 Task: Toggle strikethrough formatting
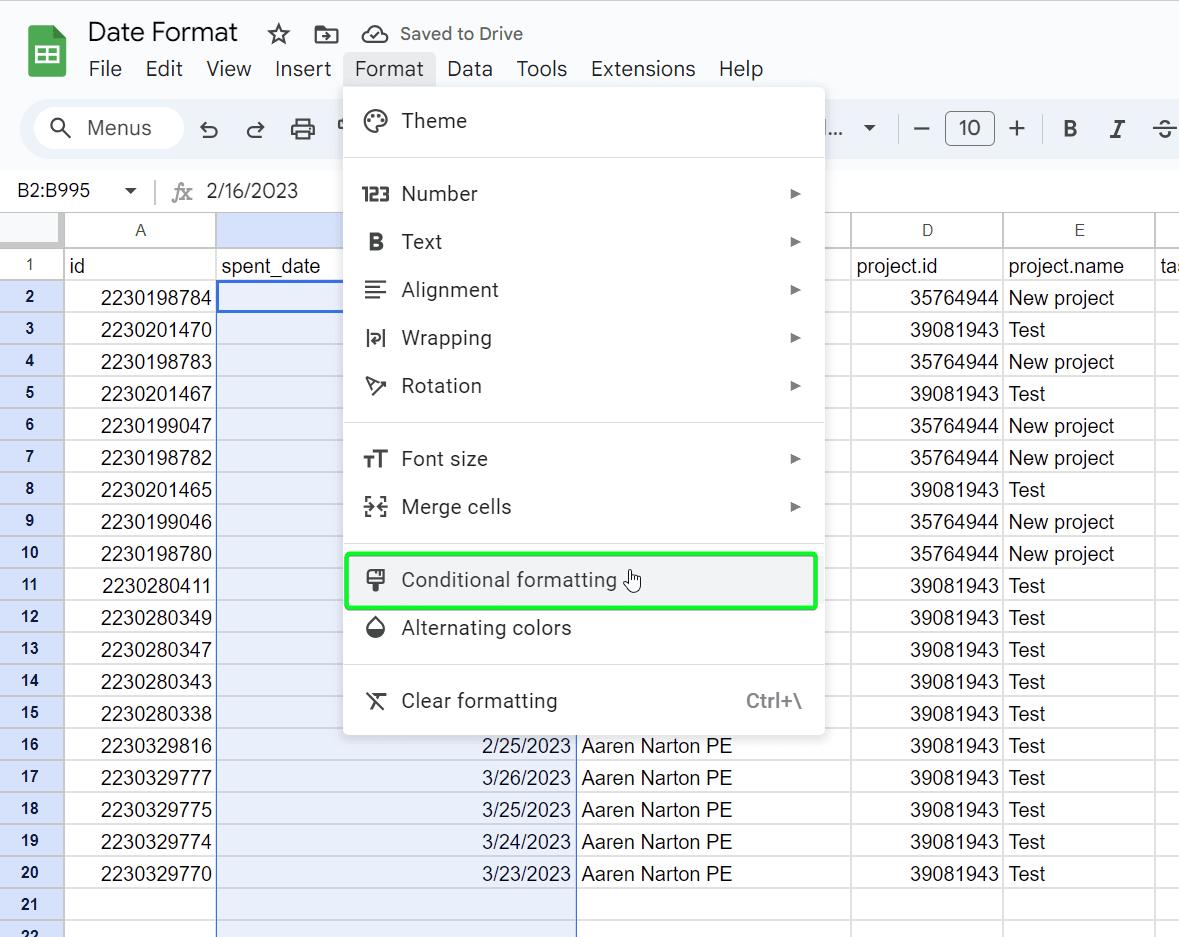[x=1163, y=128]
